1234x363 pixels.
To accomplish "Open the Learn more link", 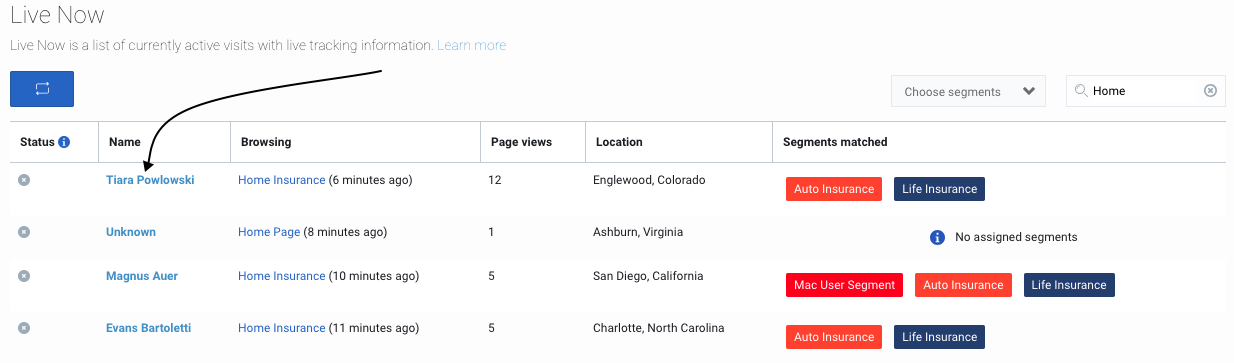I will click(471, 45).
